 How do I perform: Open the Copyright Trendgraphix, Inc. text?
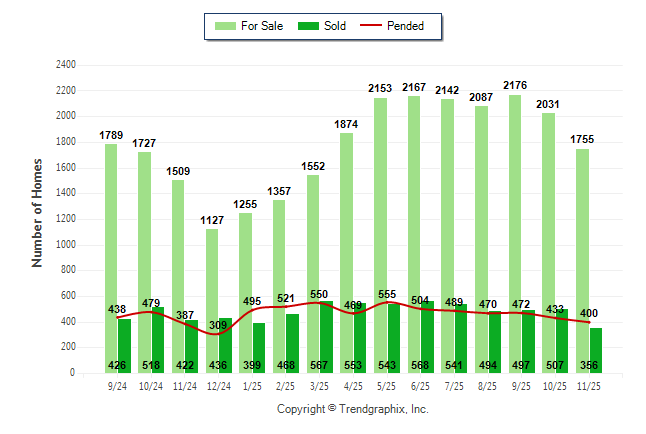352,410
